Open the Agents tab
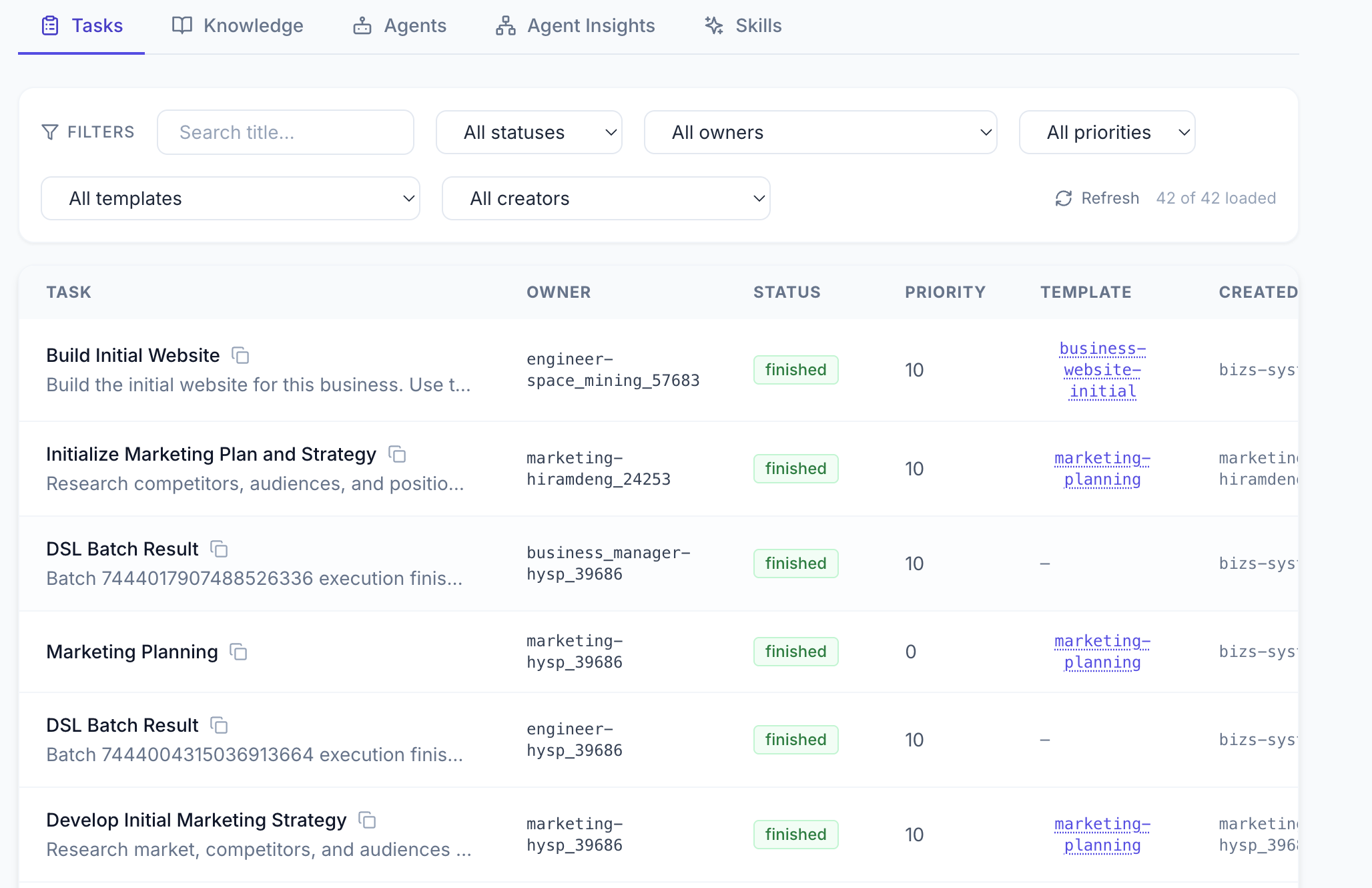This screenshot has height=888, width=1372. click(x=399, y=25)
